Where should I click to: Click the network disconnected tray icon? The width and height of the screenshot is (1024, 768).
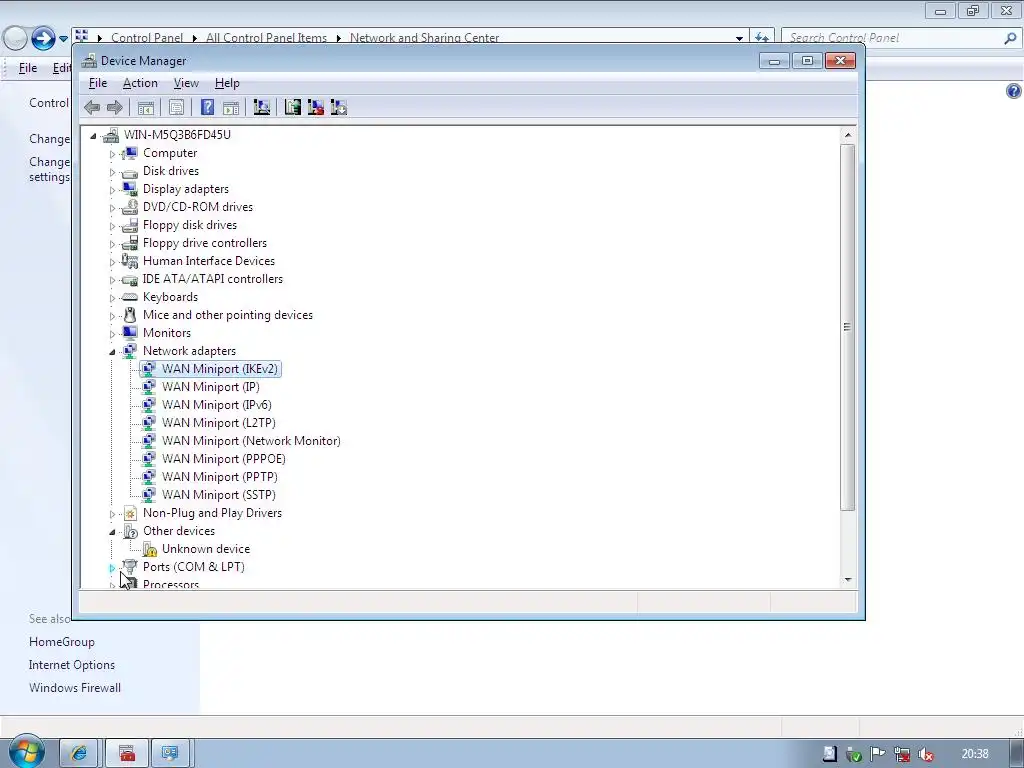coord(902,754)
